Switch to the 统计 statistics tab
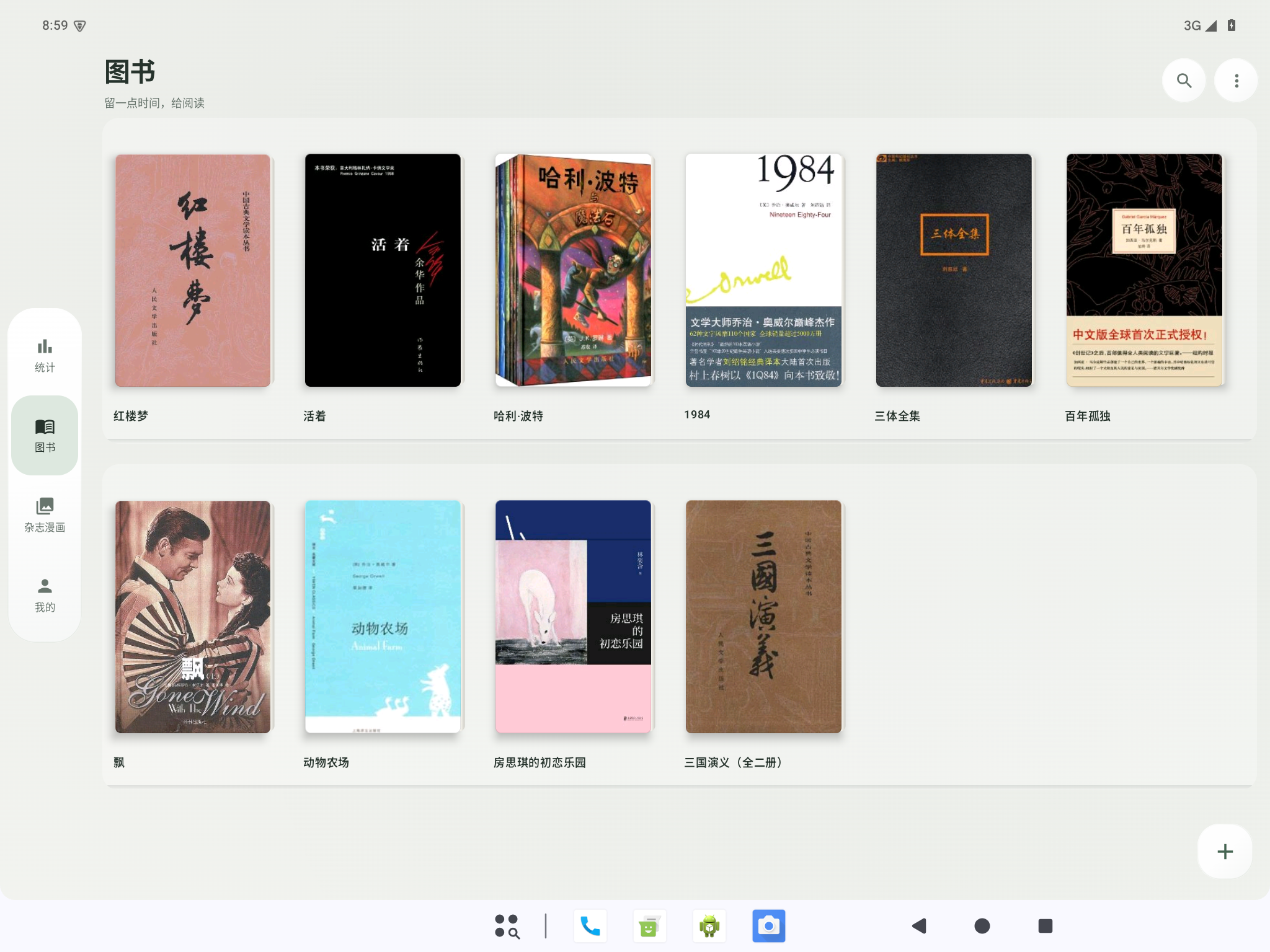Viewport: 1270px width, 952px height. pyautogui.click(x=45, y=356)
